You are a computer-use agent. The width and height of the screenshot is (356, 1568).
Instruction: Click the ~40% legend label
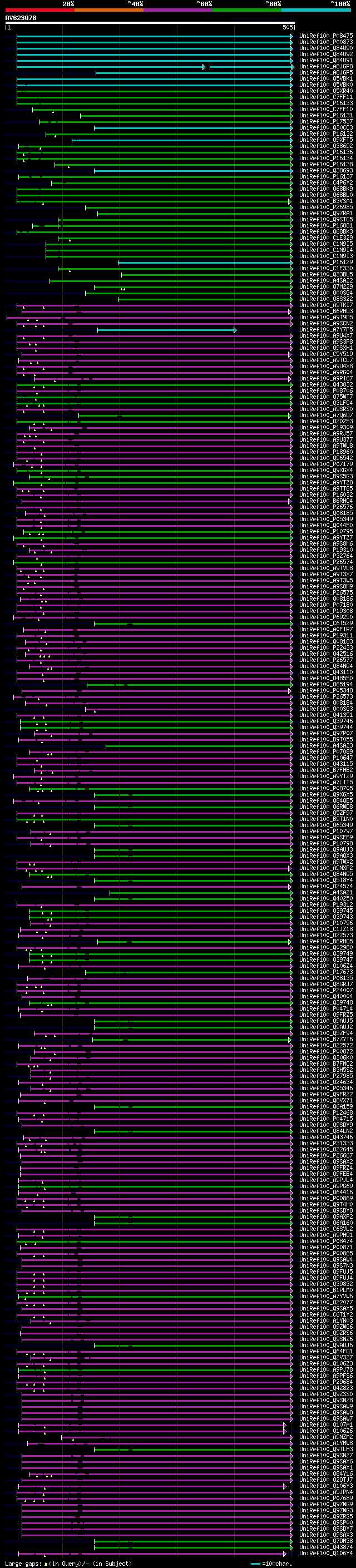[135, 4]
